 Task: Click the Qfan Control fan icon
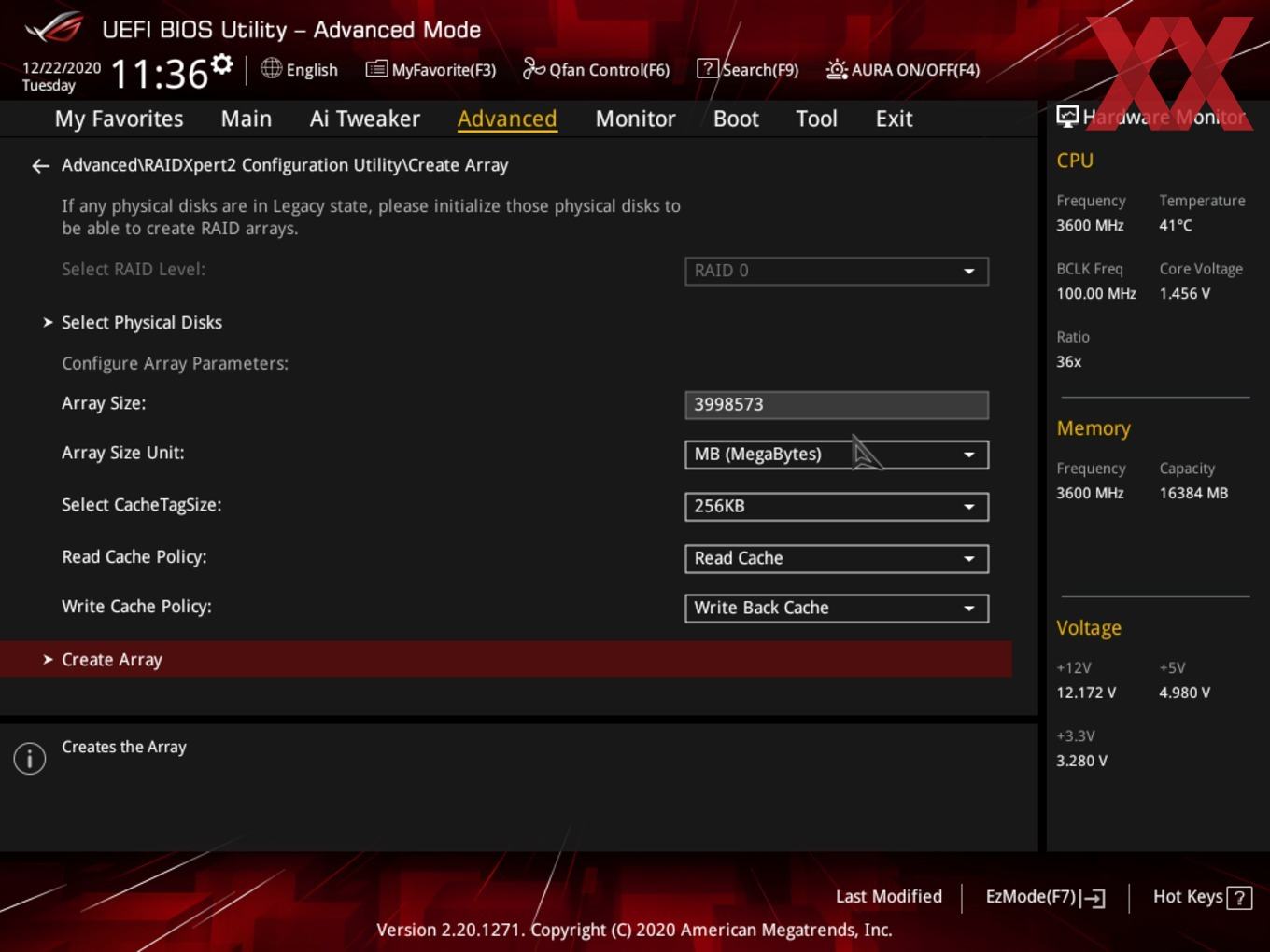(x=533, y=68)
